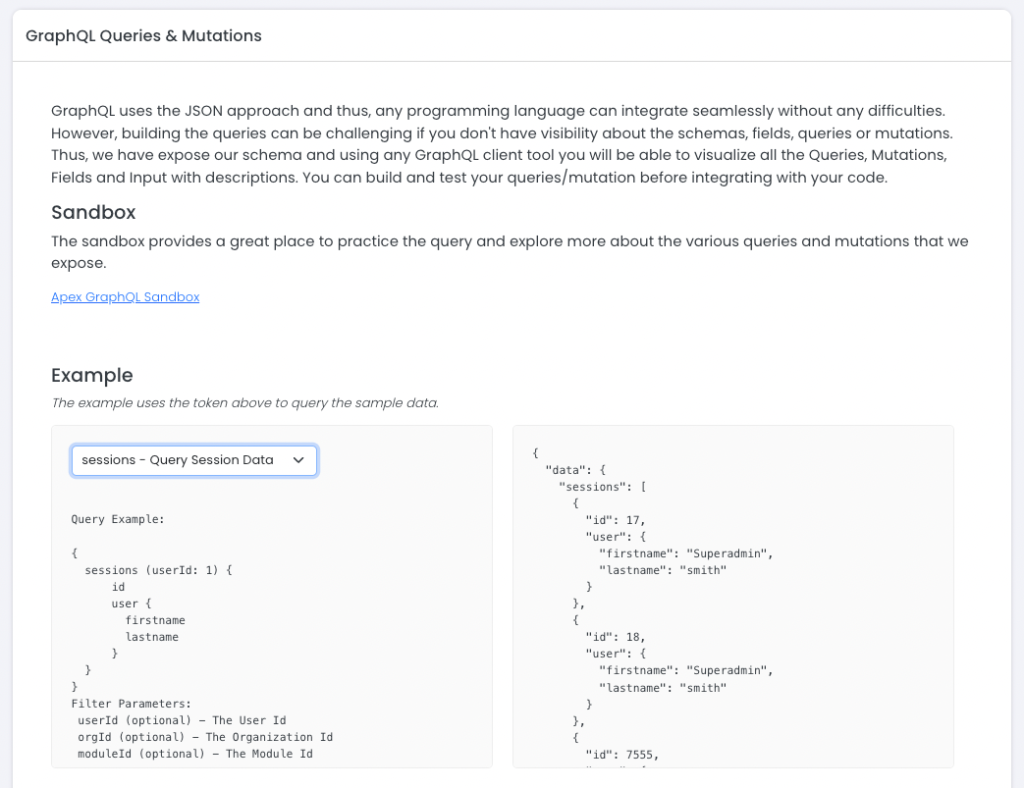
Task: Click the dropdown chevron arrow icon
Action: click(298, 460)
